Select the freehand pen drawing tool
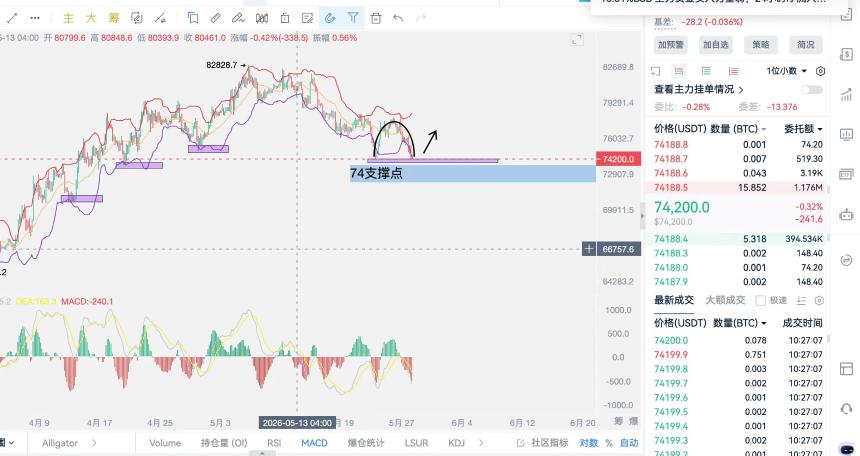This screenshot has width=860, height=456. [x=239, y=18]
